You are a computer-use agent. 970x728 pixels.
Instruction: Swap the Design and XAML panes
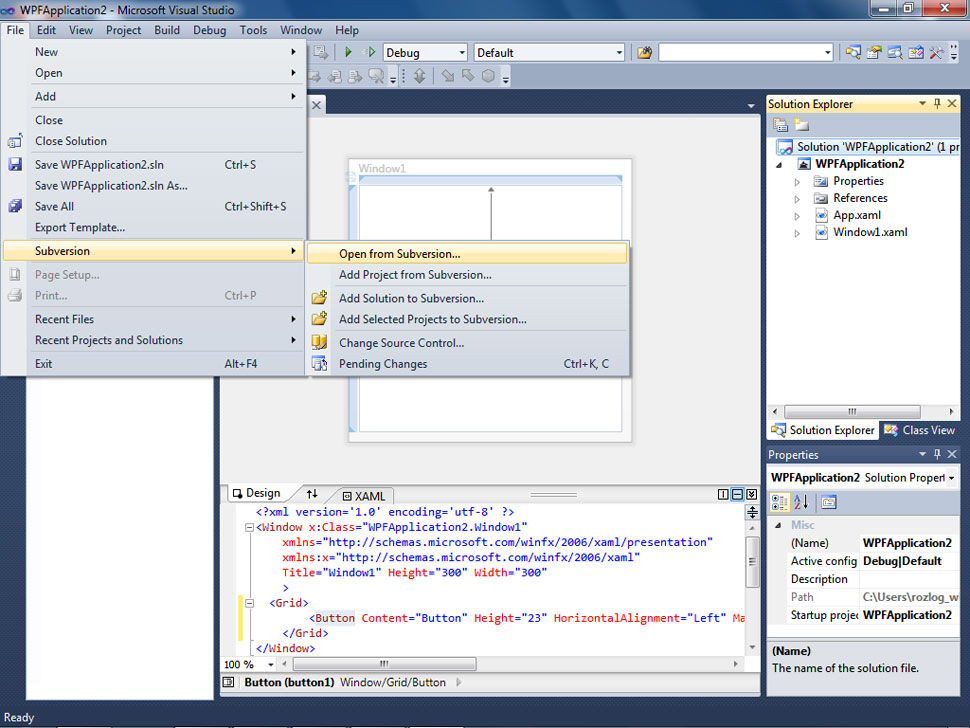click(x=312, y=494)
